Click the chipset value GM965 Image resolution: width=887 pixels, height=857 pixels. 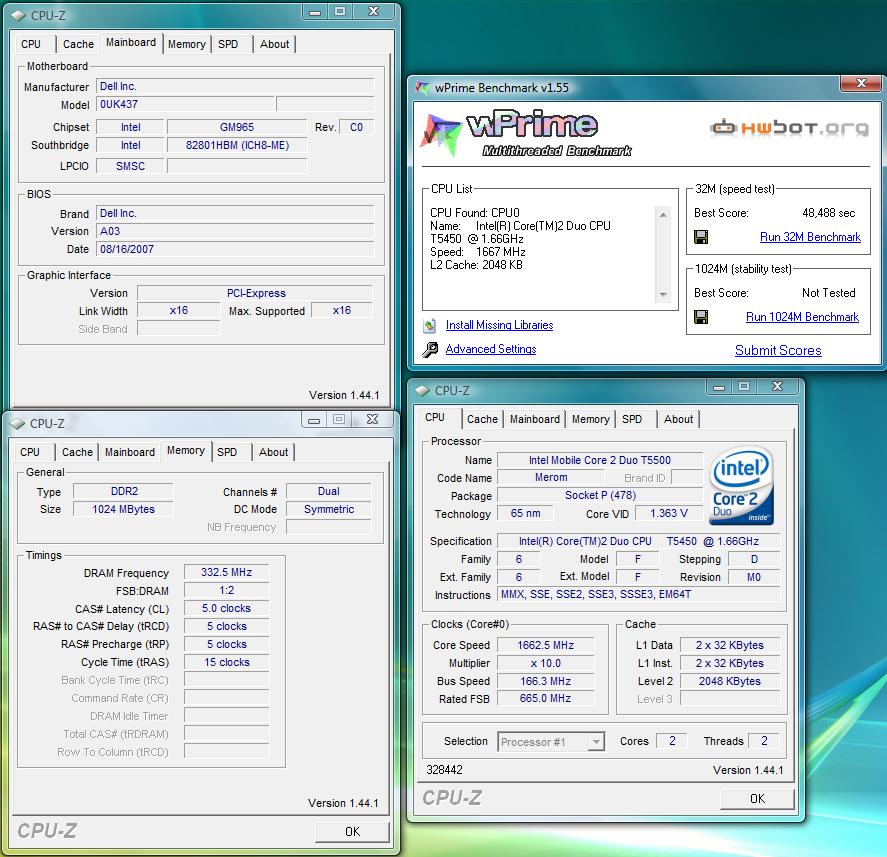pyautogui.click(x=237, y=127)
